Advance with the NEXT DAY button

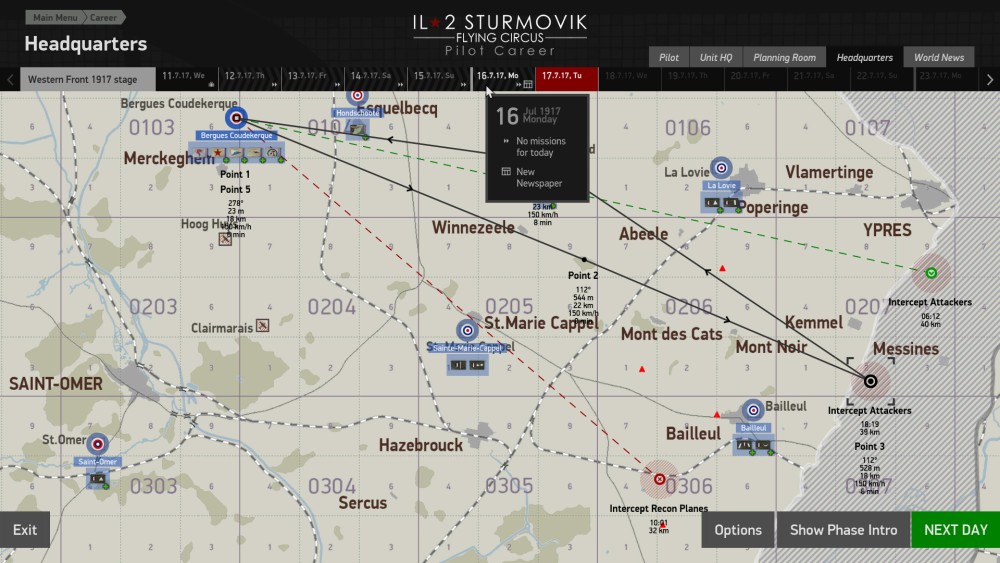(x=955, y=530)
